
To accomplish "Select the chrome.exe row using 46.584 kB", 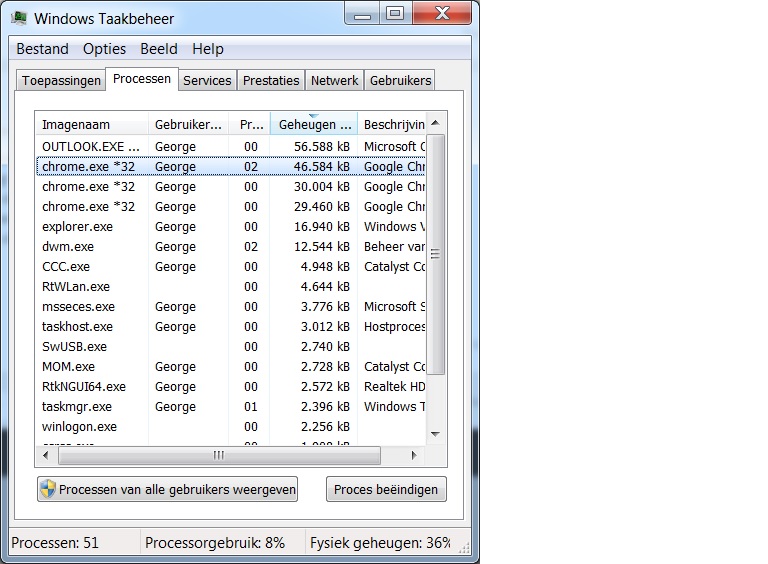I will (x=231, y=166).
